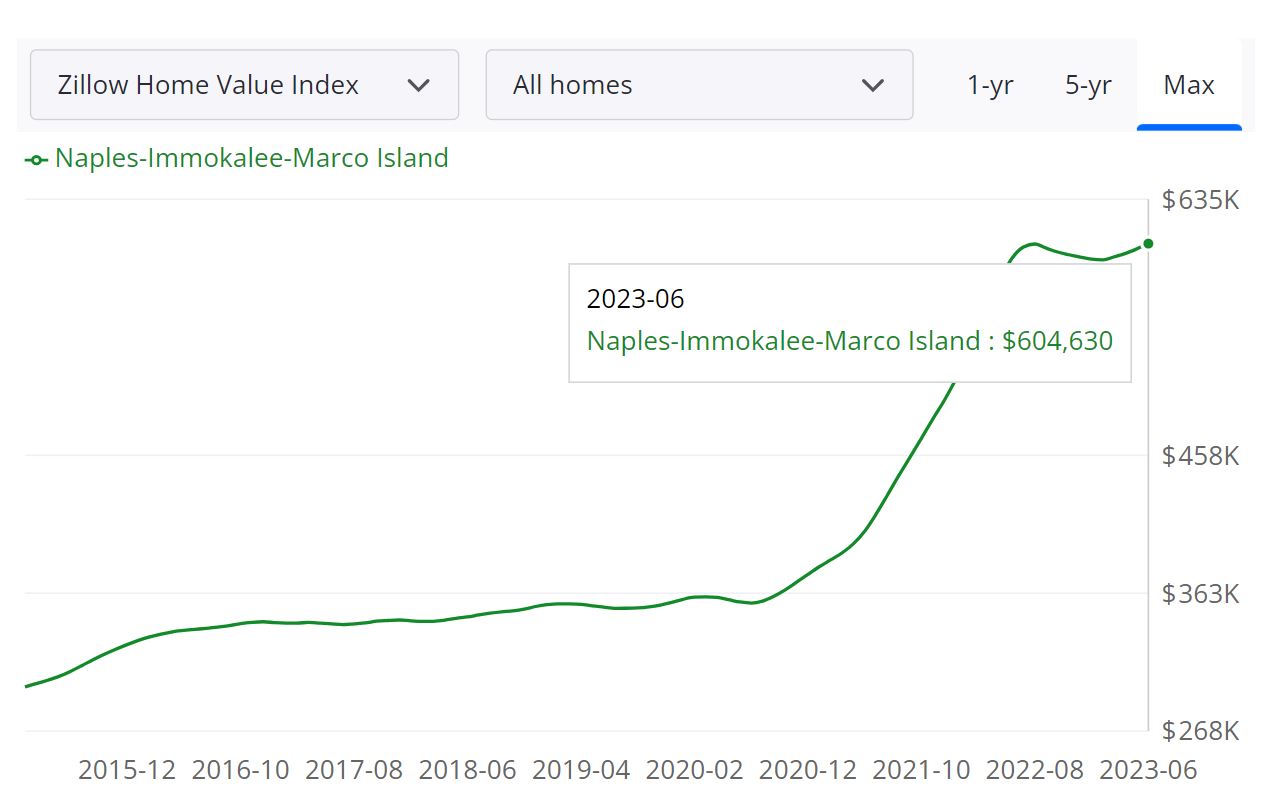
Task: Click the 2021-10 x-axis label
Action: point(921,770)
